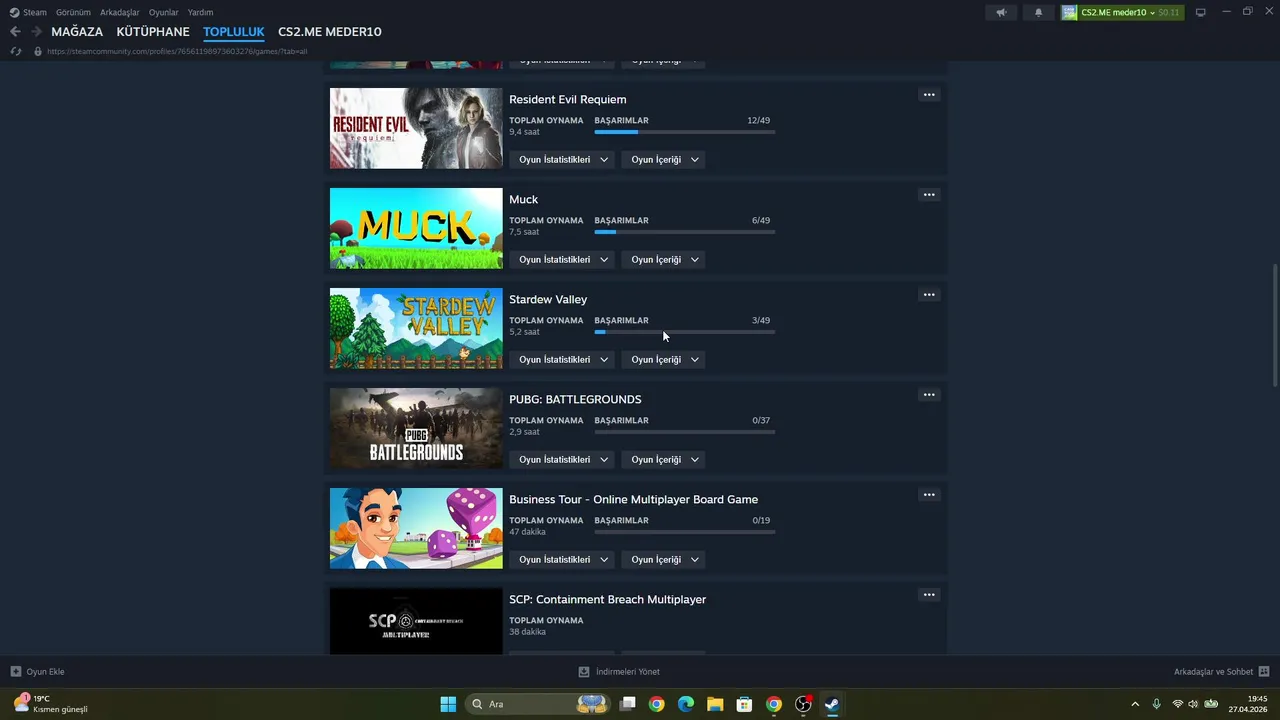The height and width of the screenshot is (720, 1280).
Task: Open Task View on the taskbar
Action: (627, 704)
